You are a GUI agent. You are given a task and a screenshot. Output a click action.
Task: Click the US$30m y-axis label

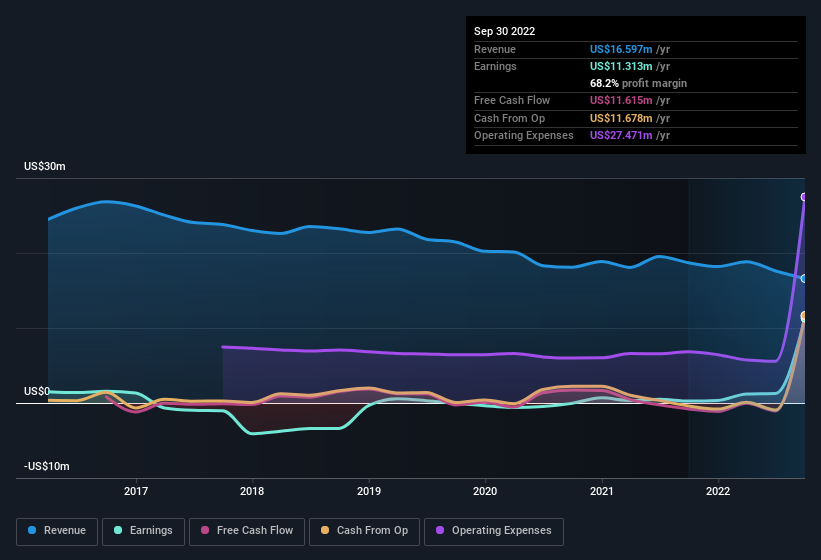click(45, 166)
